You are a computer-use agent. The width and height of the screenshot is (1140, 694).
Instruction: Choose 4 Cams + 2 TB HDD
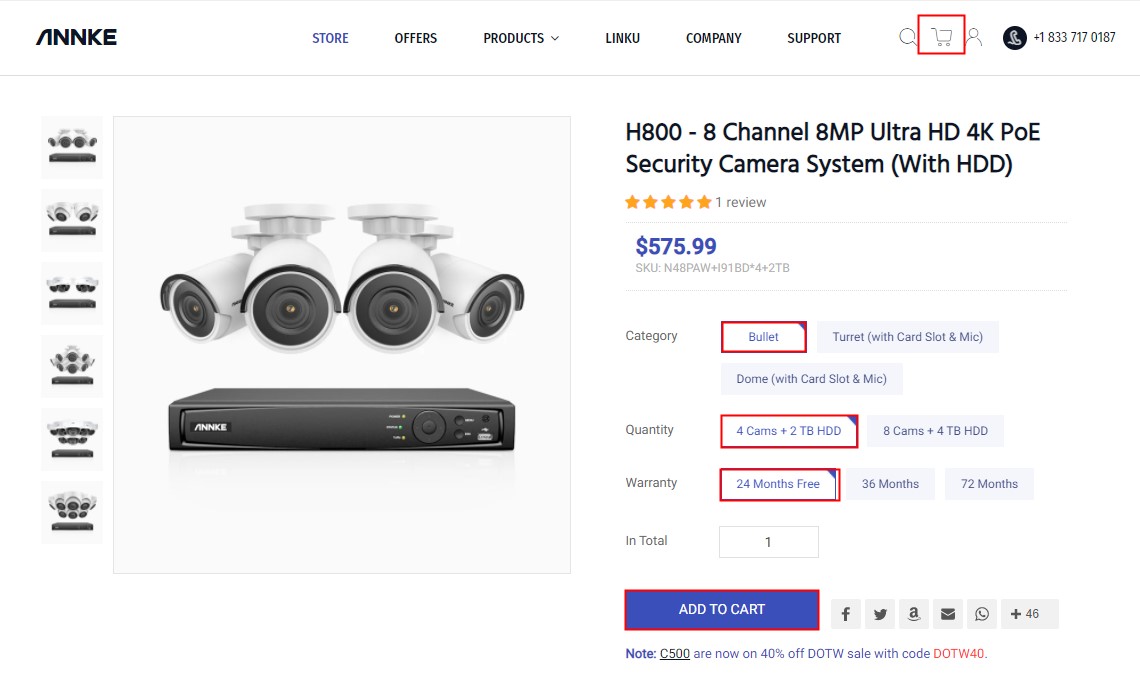coord(789,431)
